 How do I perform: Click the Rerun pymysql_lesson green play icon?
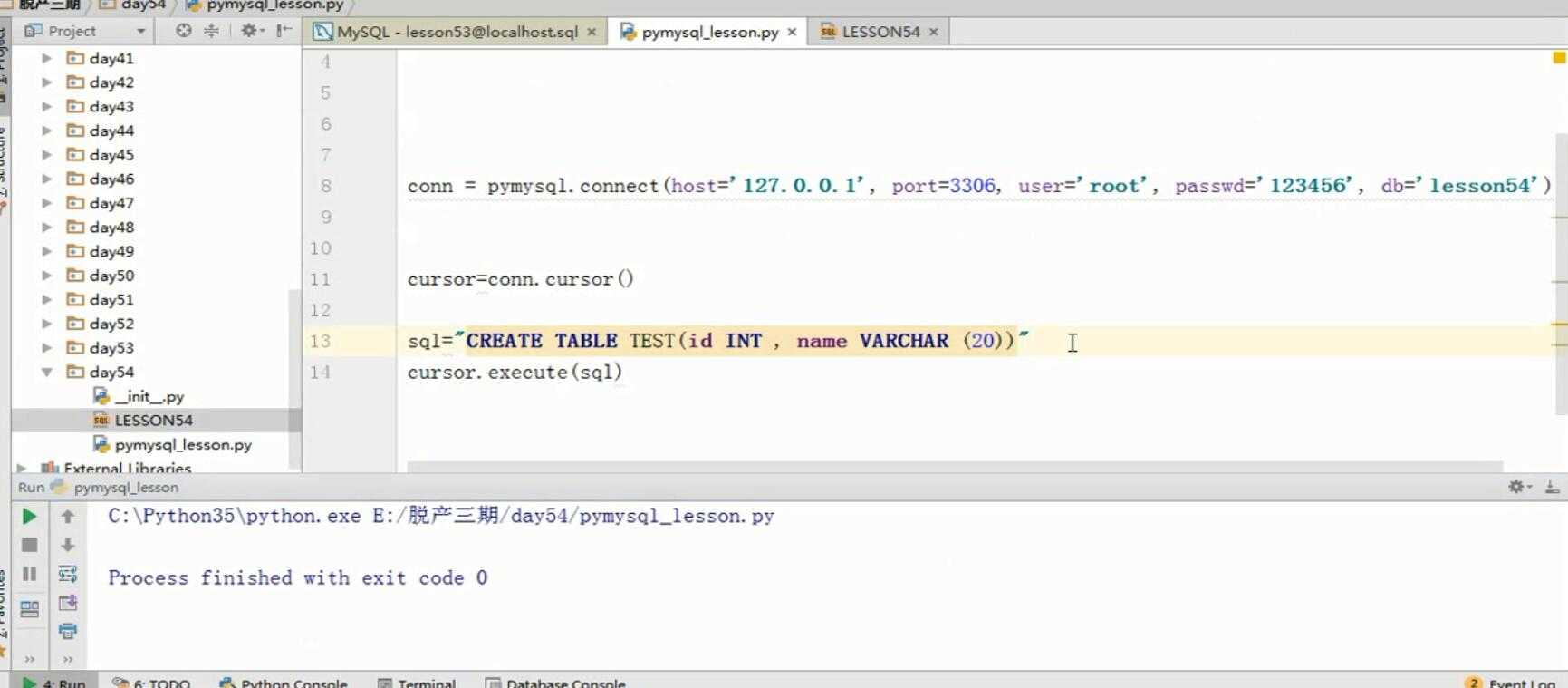(x=29, y=516)
